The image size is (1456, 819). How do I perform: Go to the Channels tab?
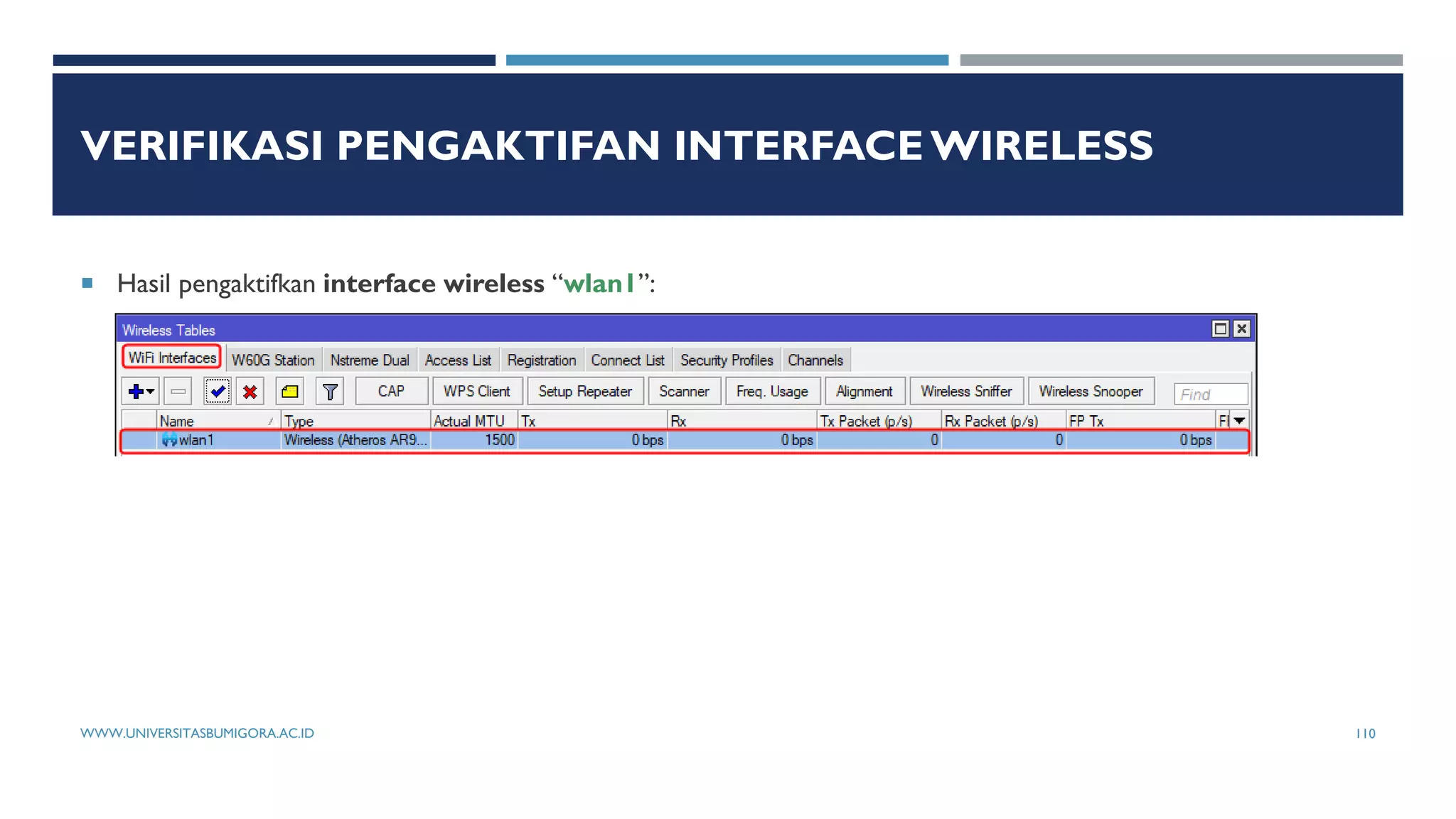click(815, 360)
